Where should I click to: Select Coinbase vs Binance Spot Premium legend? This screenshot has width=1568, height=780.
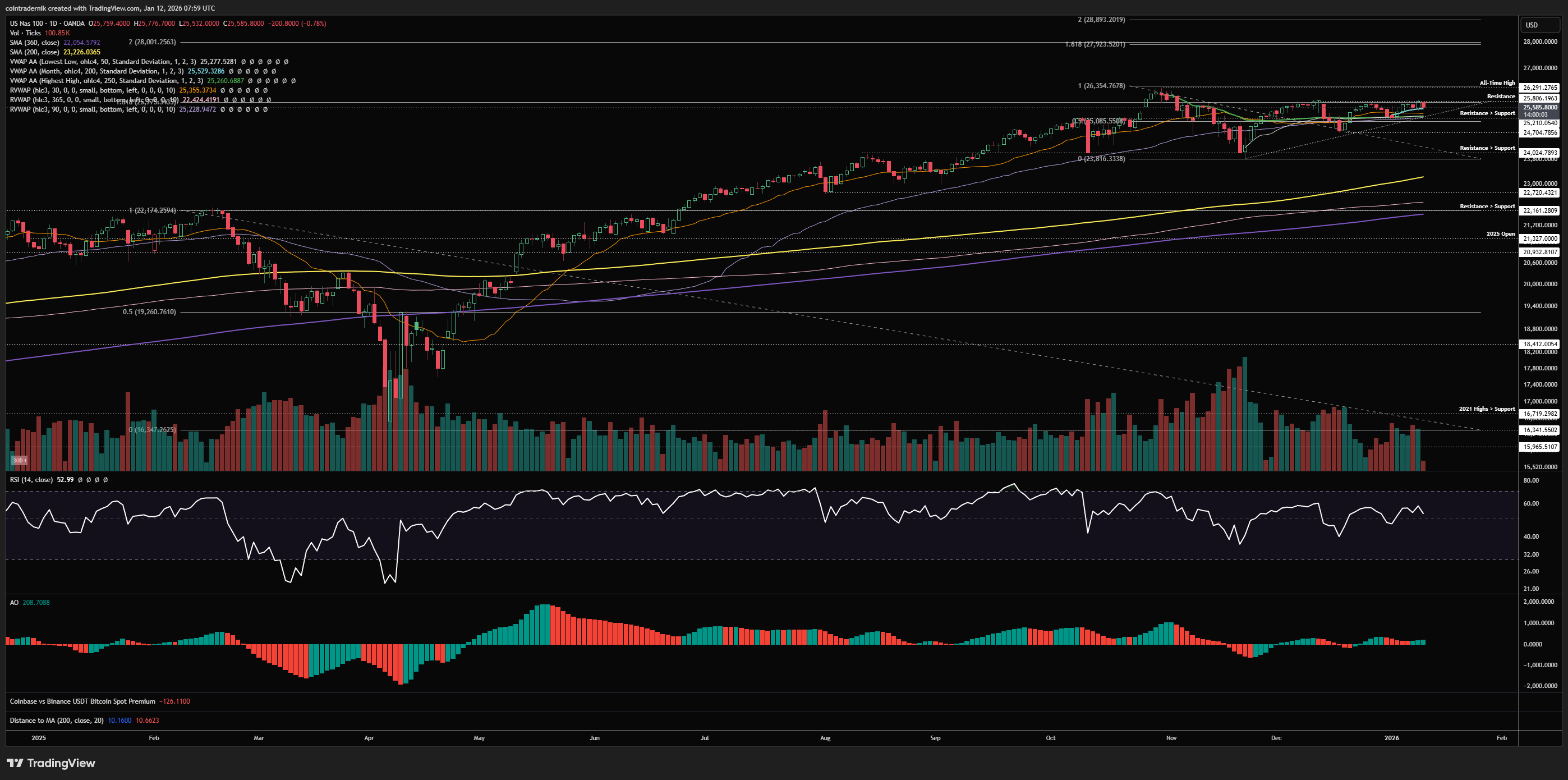[82, 701]
